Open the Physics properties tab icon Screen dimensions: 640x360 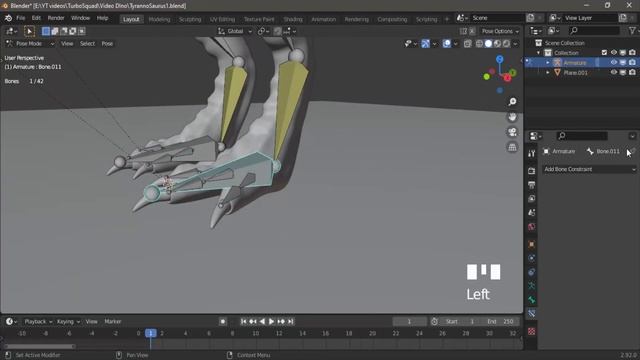531,258
